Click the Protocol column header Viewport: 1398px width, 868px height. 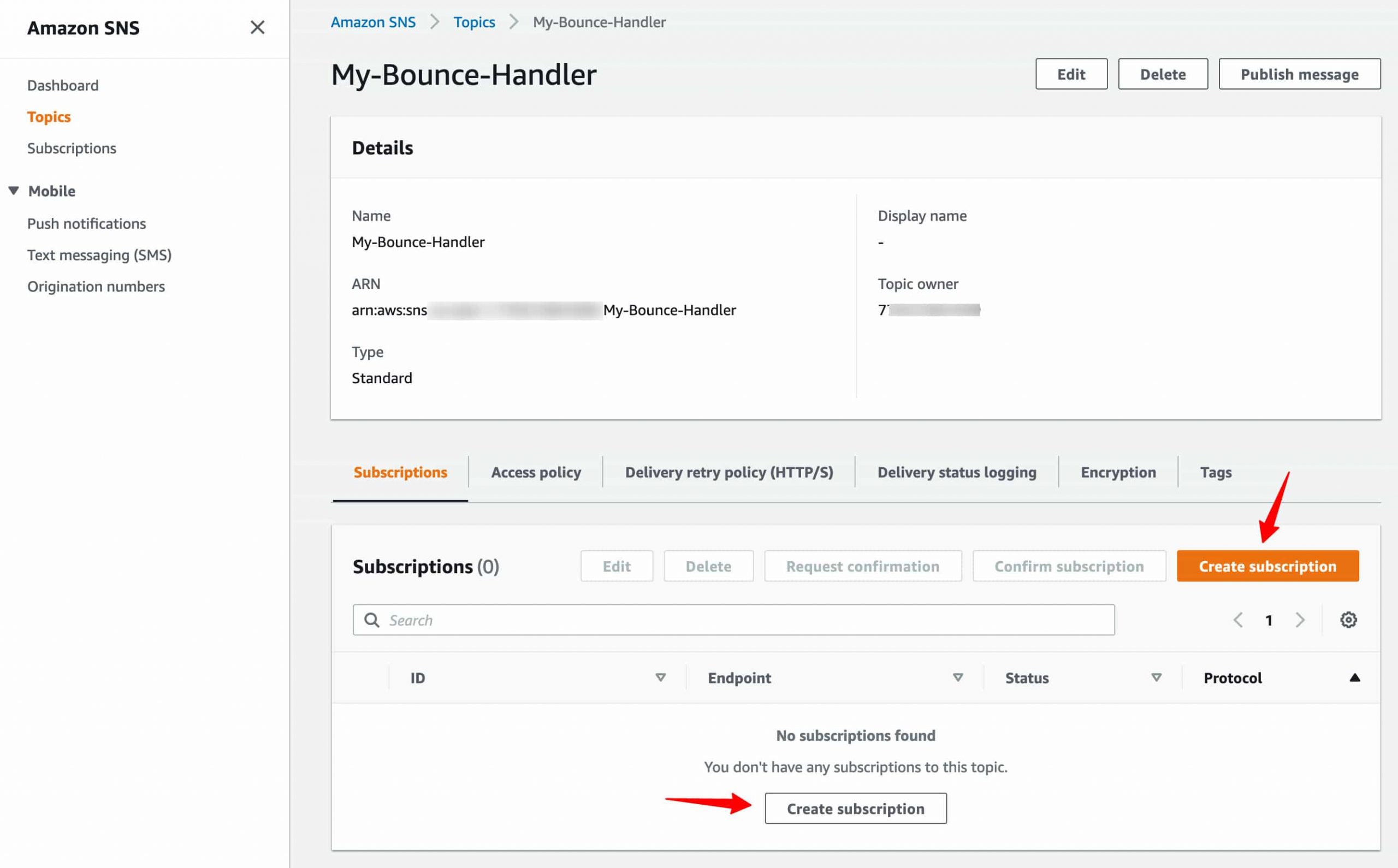[x=1233, y=678]
